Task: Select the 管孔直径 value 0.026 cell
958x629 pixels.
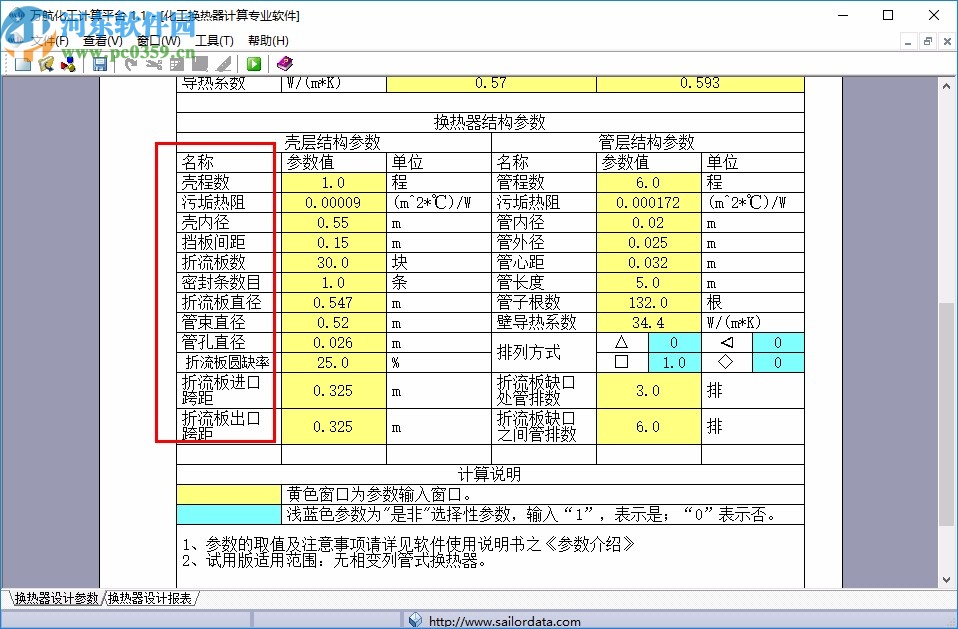Action: (334, 343)
